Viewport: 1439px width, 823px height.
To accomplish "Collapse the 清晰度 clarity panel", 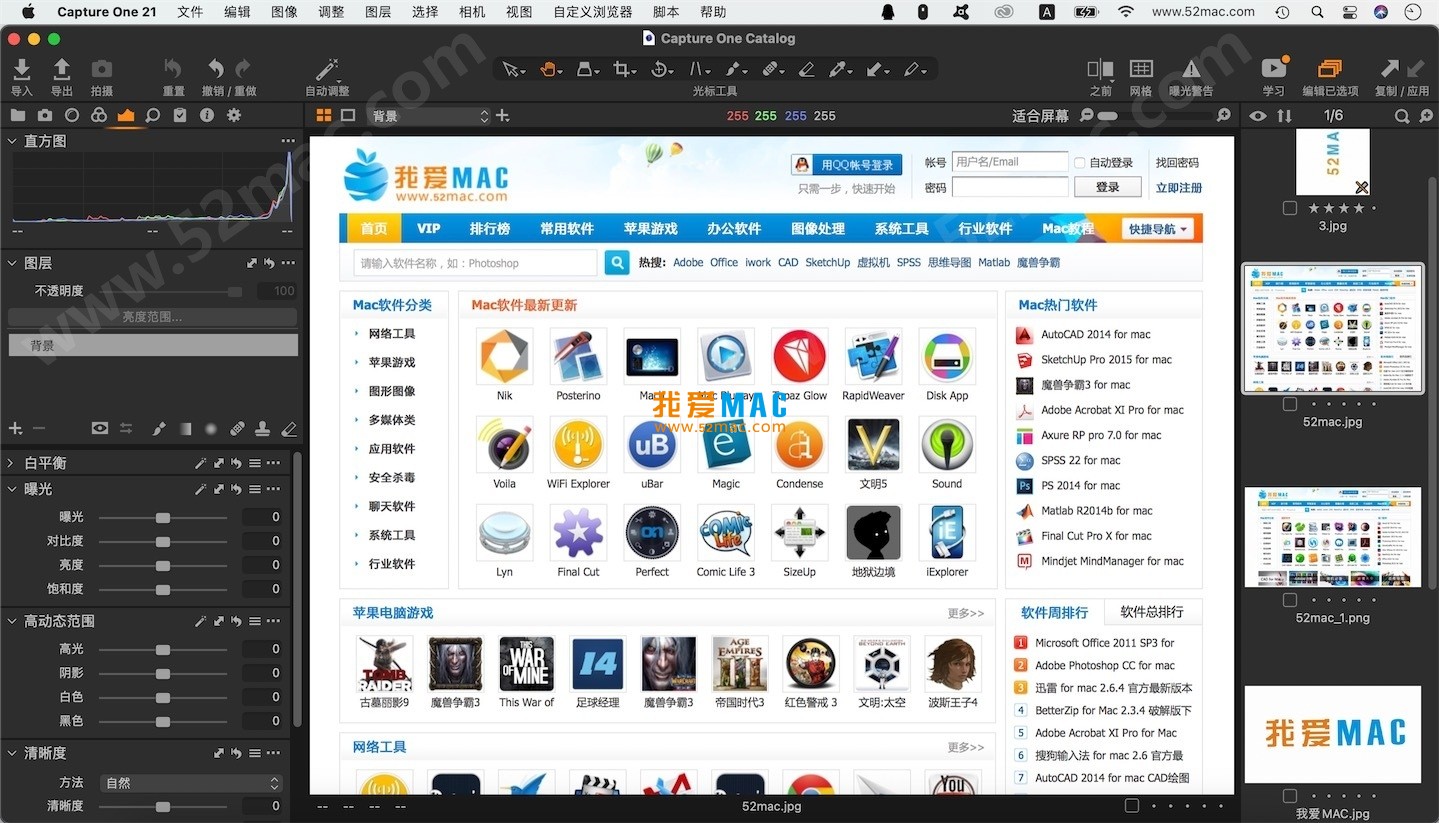I will click(12, 753).
